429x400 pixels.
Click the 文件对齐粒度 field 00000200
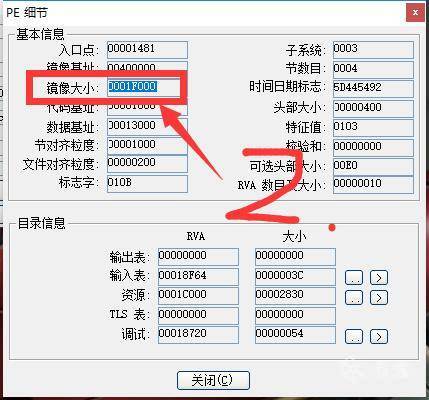(147, 164)
